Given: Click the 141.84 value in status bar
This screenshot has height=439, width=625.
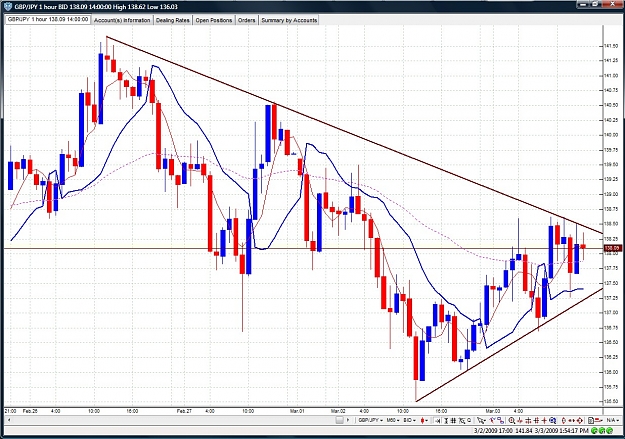Looking at the screenshot, I should 524,431.
